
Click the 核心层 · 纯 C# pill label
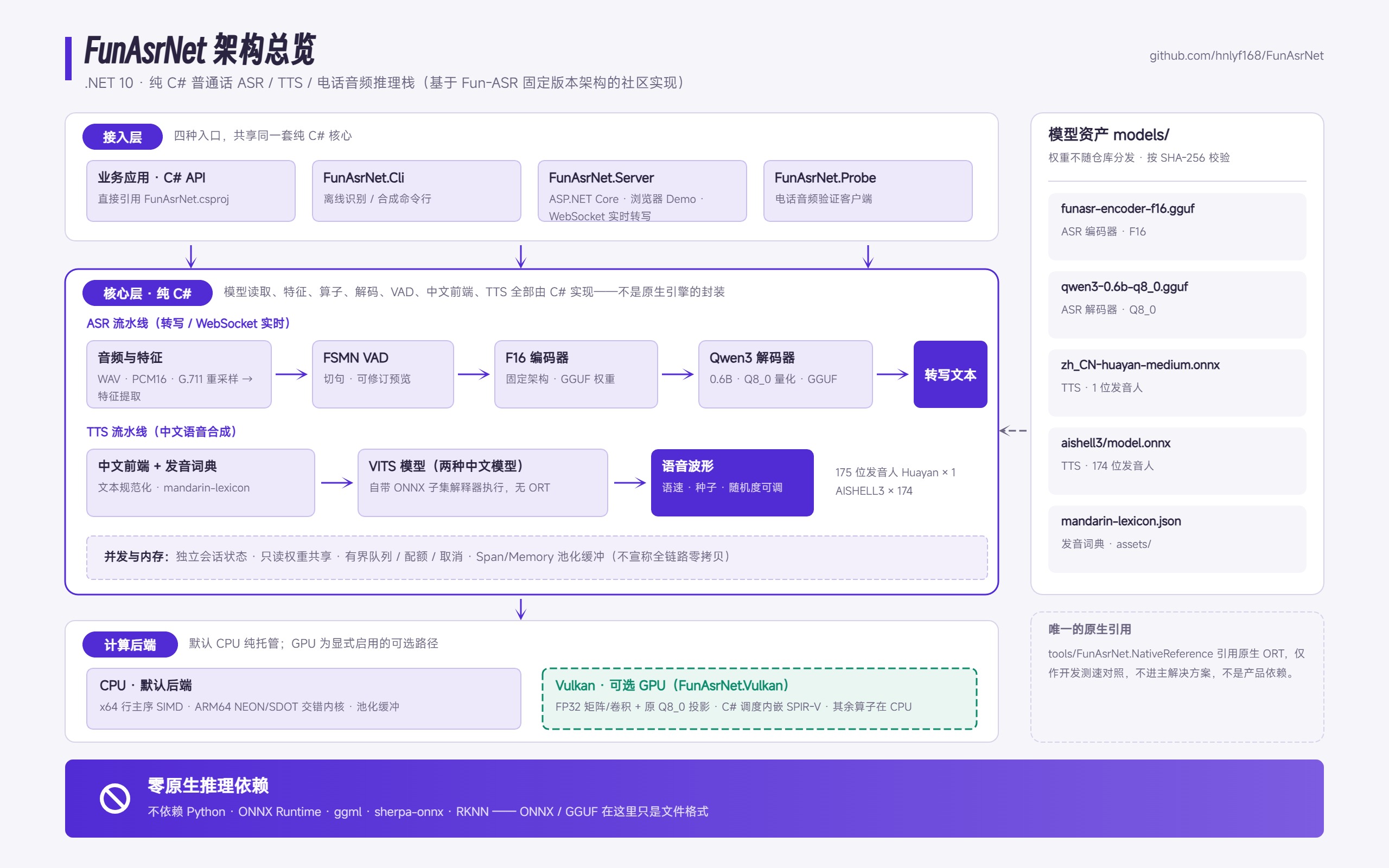tap(147, 293)
